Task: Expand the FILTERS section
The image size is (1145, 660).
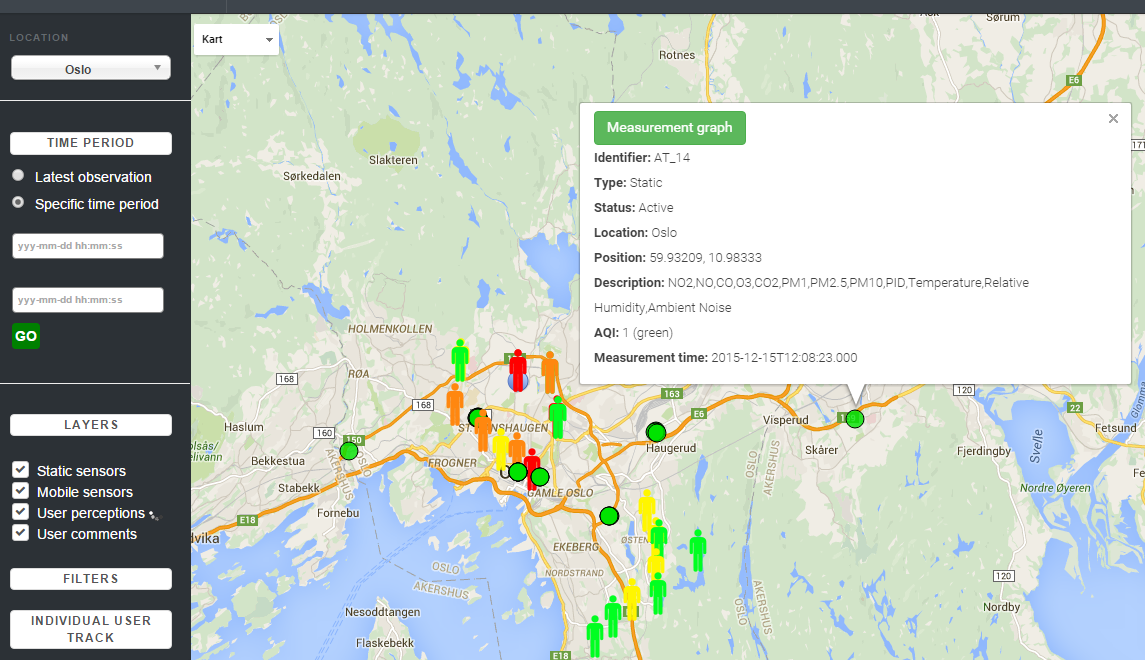Action: 91,579
